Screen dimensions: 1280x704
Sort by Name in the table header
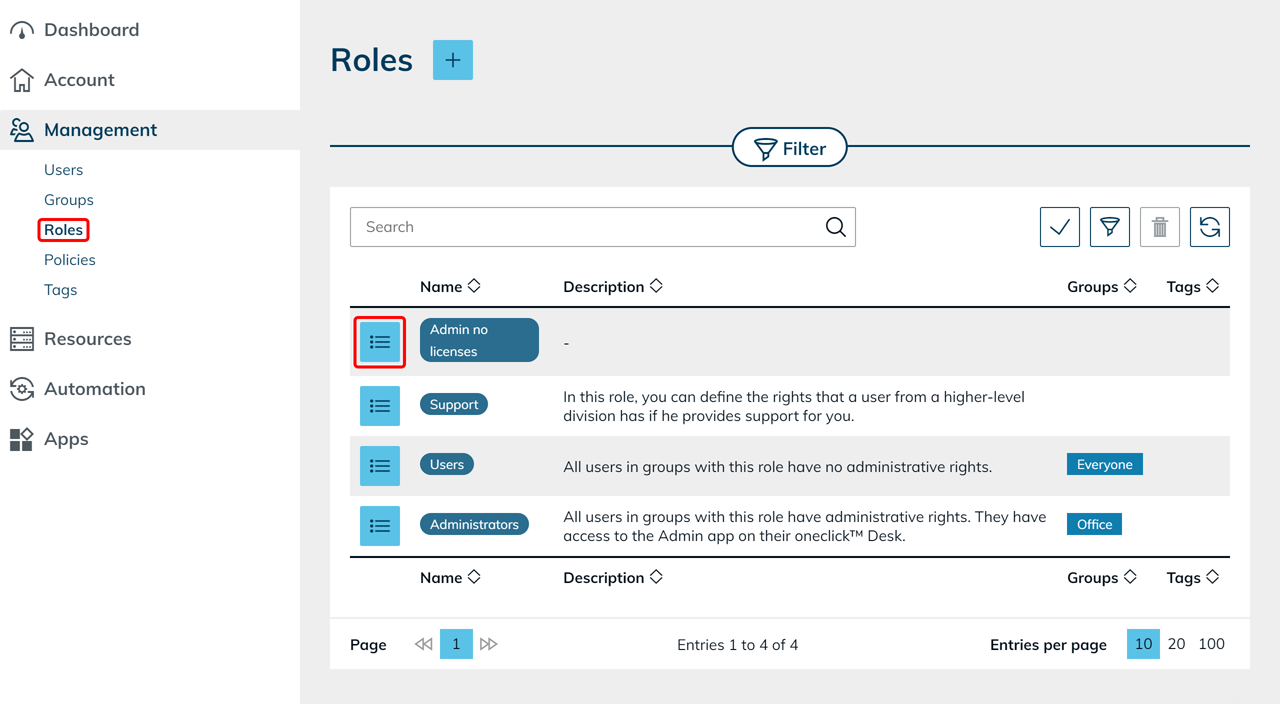[450, 287]
